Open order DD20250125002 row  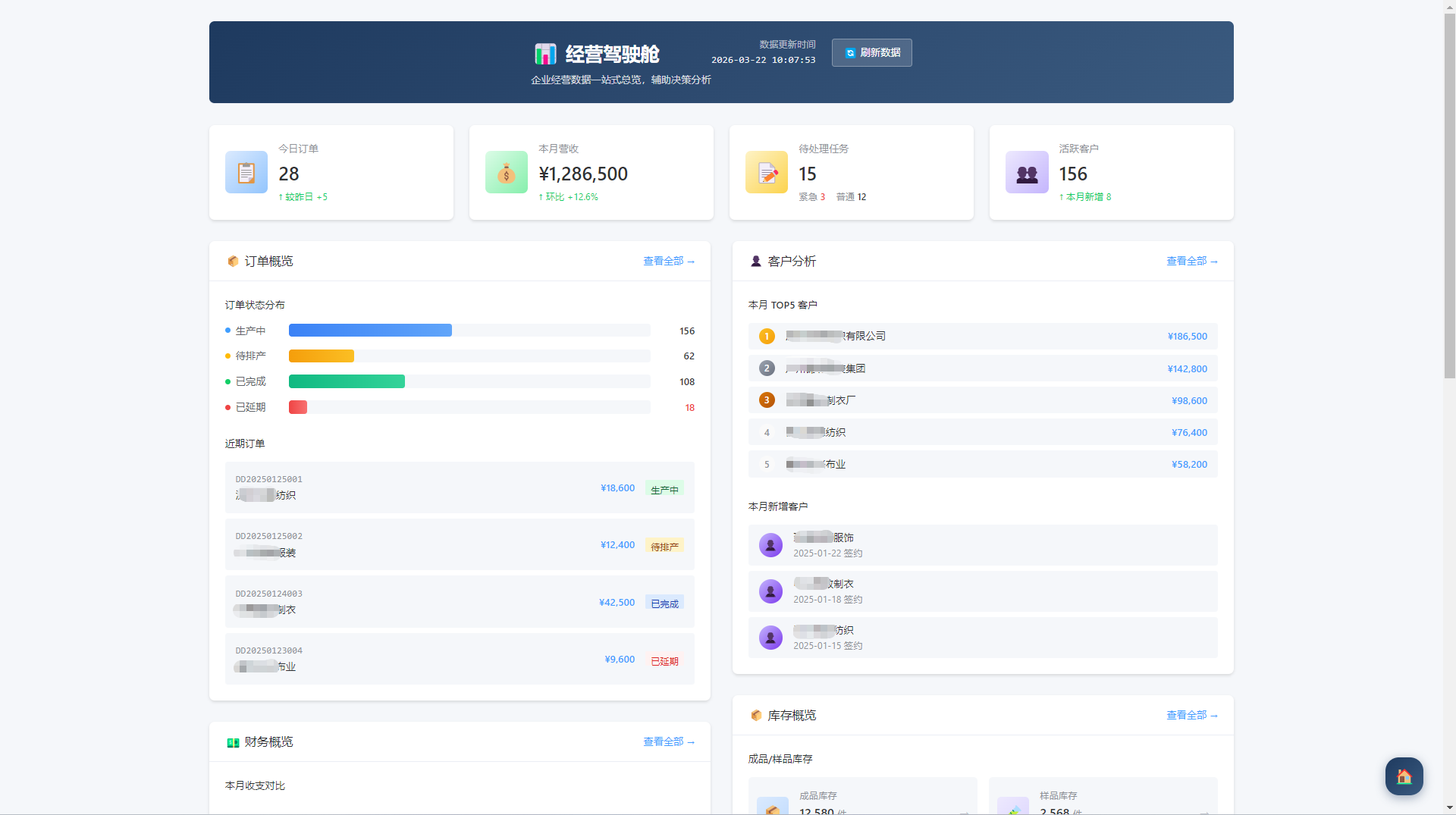coord(460,544)
